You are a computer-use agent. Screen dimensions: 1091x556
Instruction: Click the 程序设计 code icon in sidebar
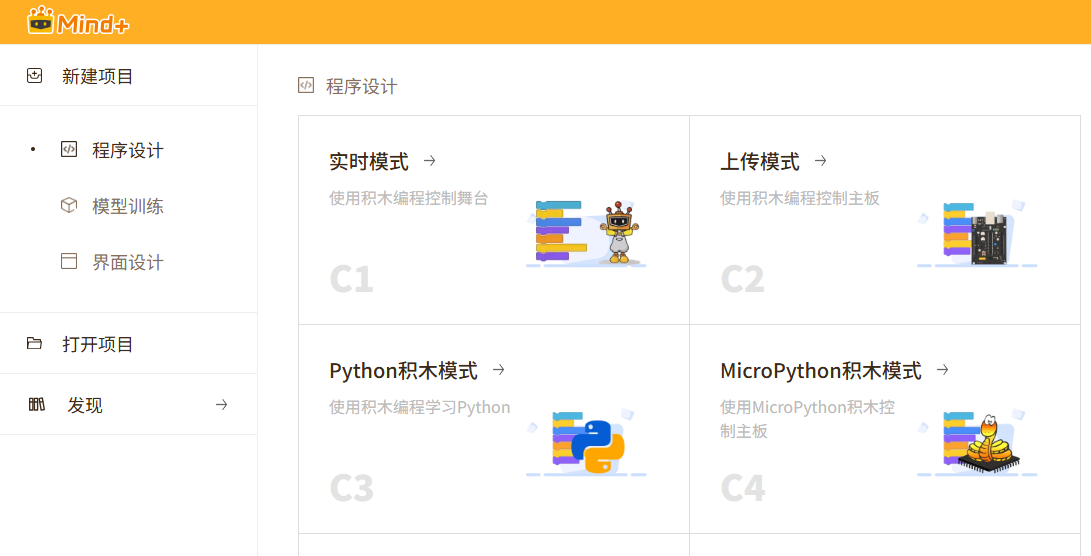pyautogui.click(x=69, y=150)
